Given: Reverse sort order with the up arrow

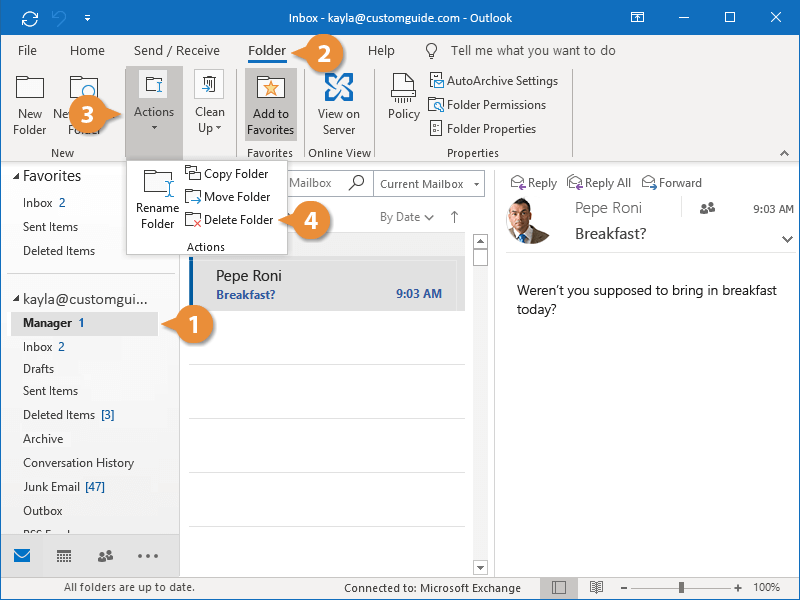Looking at the screenshot, I should pos(454,217).
